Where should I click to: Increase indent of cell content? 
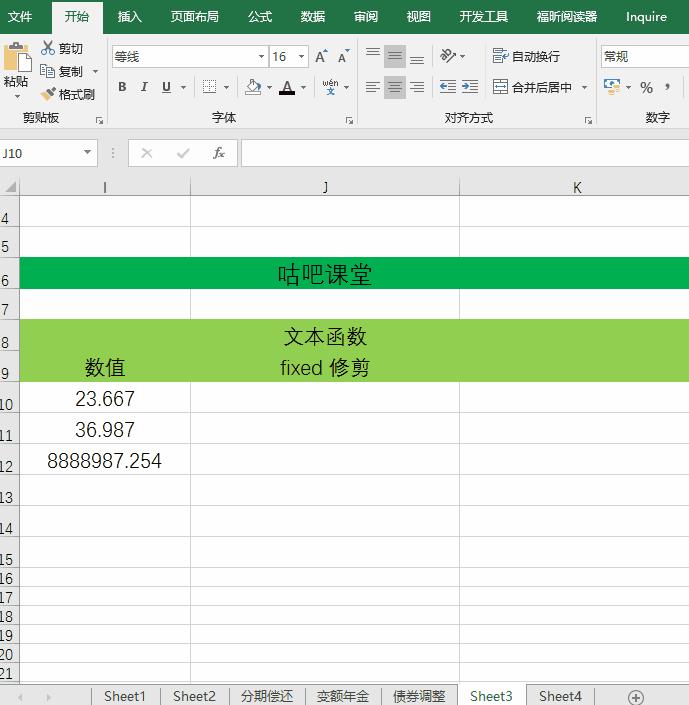470,86
